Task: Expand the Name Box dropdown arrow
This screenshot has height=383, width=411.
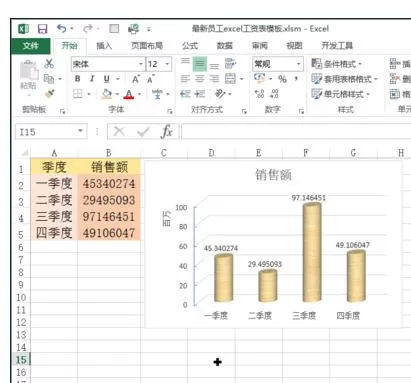Action: coord(80,131)
